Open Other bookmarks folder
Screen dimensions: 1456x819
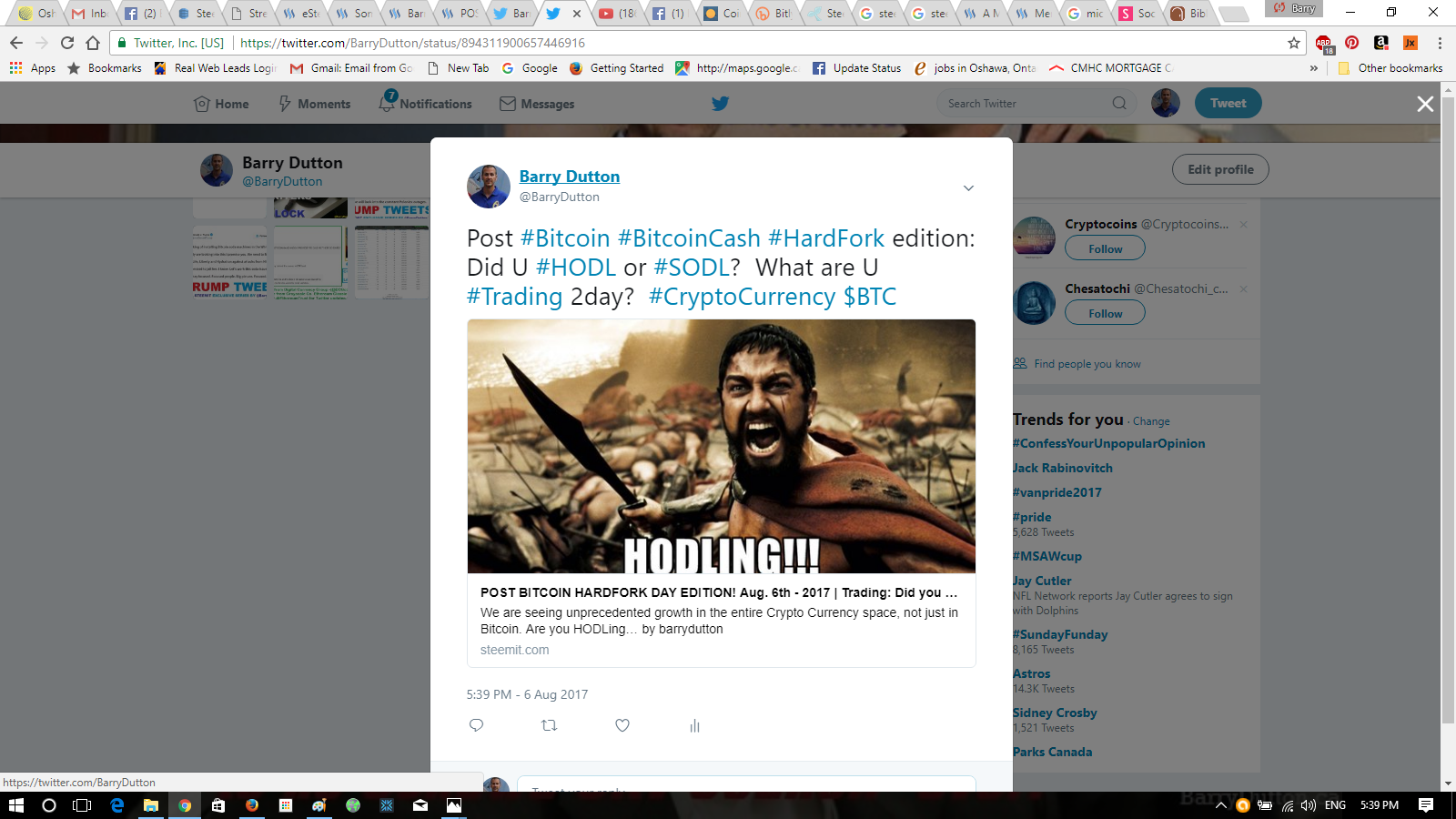point(1390,68)
